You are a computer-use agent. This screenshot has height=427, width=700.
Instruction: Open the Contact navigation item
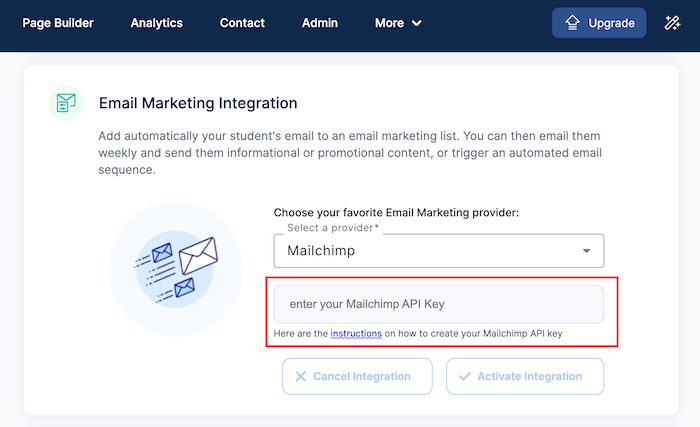(242, 23)
